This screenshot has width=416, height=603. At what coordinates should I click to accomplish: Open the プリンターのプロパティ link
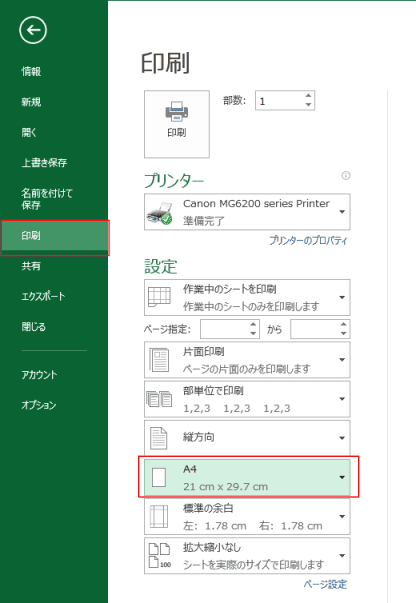click(x=308, y=240)
